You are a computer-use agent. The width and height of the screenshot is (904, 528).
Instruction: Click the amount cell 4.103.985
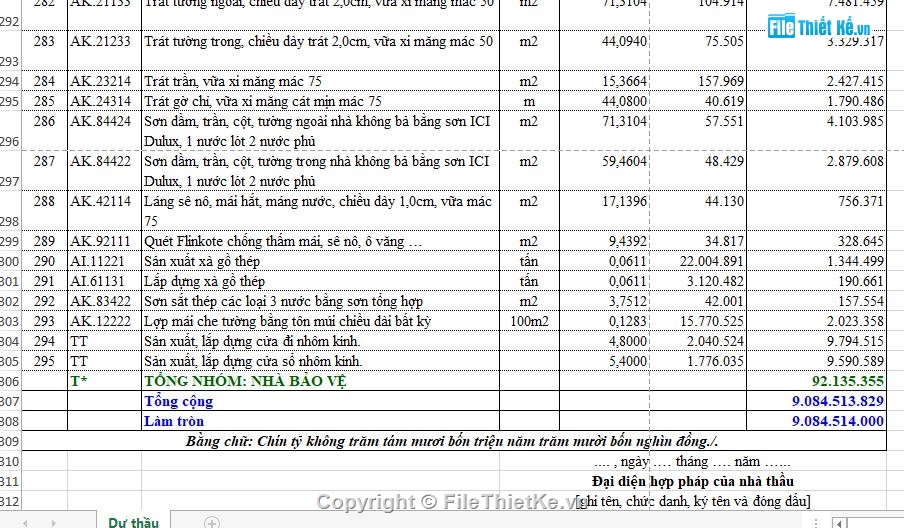point(816,131)
